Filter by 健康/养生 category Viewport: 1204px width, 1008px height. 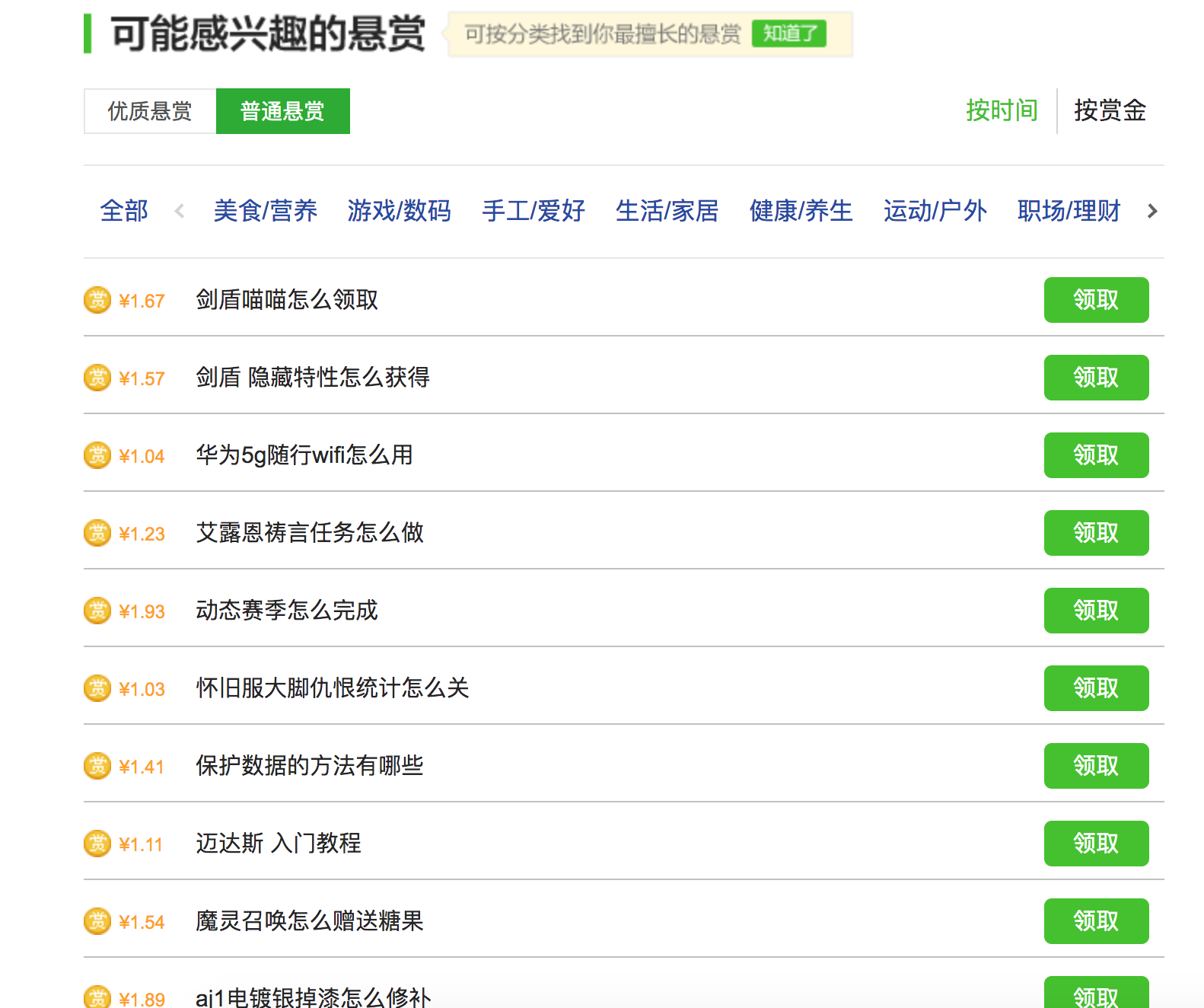[801, 211]
